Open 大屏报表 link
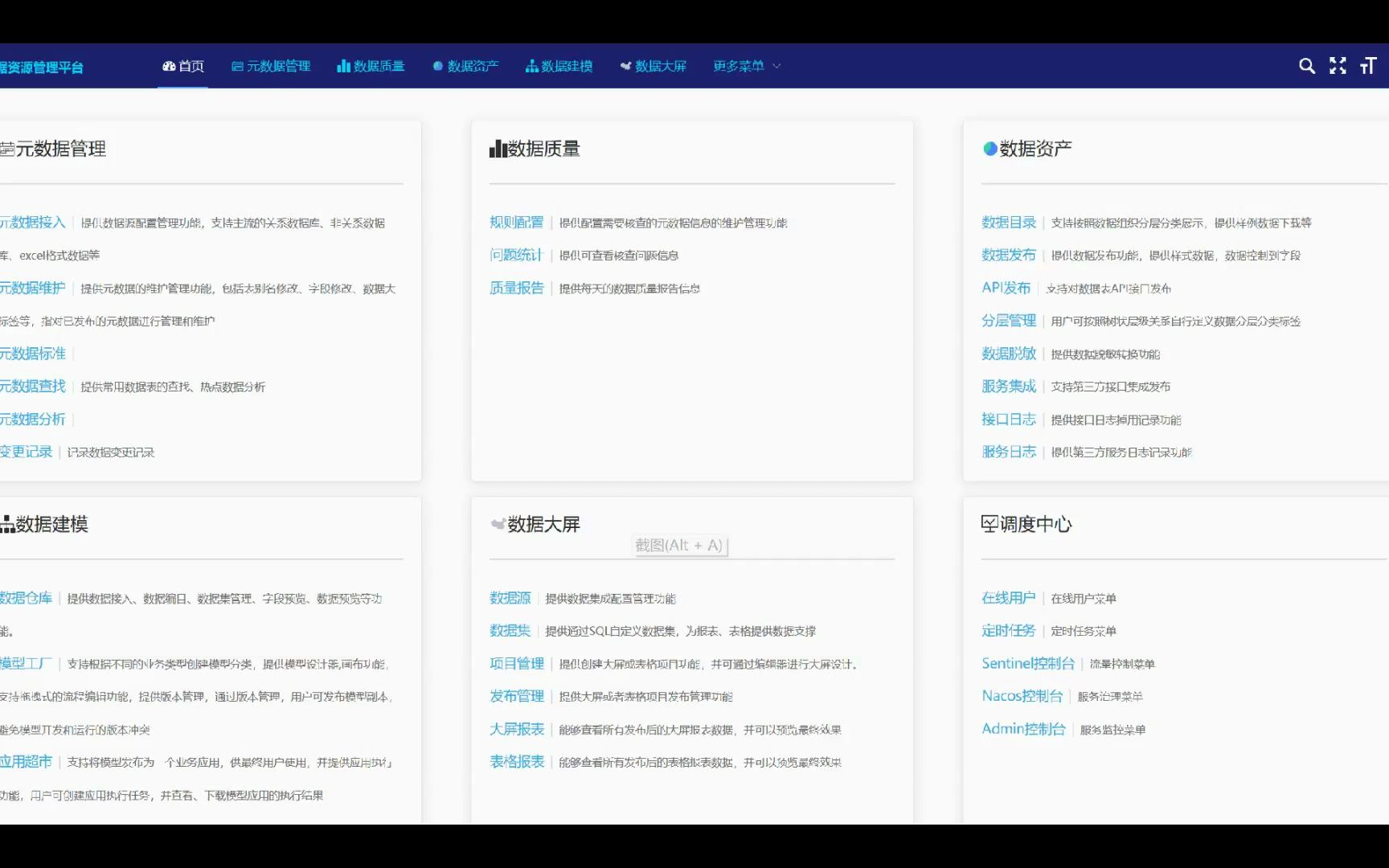 coord(517,729)
